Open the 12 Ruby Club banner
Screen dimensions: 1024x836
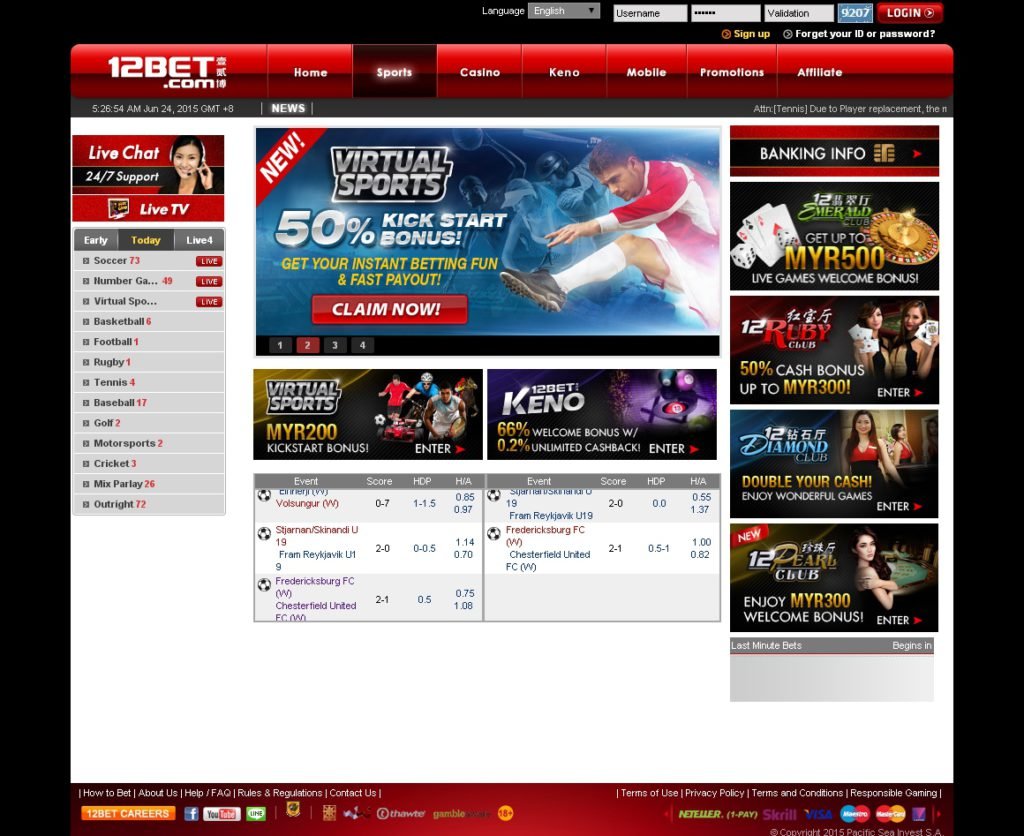pyautogui.click(x=834, y=350)
